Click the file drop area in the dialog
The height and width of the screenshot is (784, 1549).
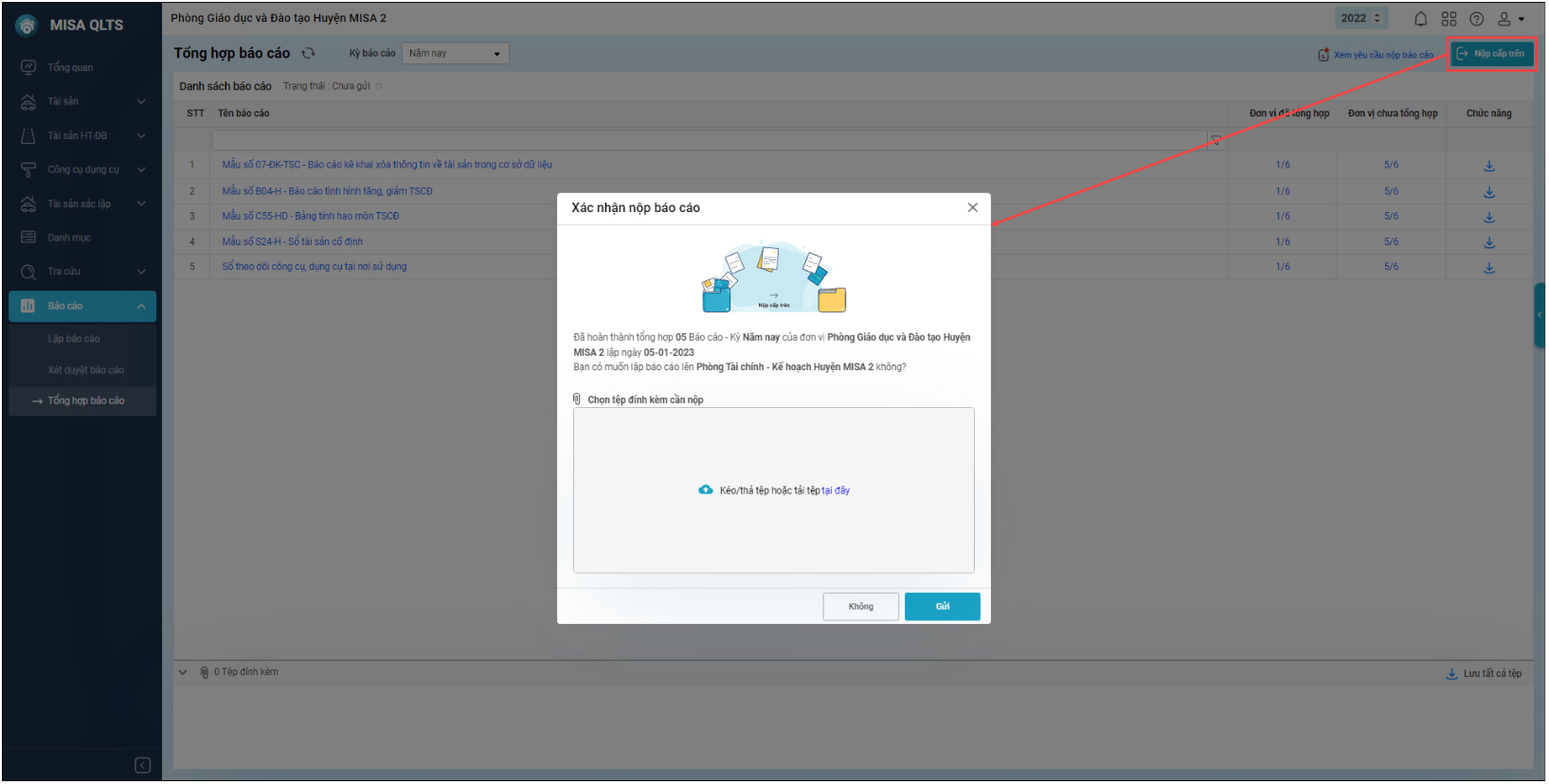coord(774,490)
